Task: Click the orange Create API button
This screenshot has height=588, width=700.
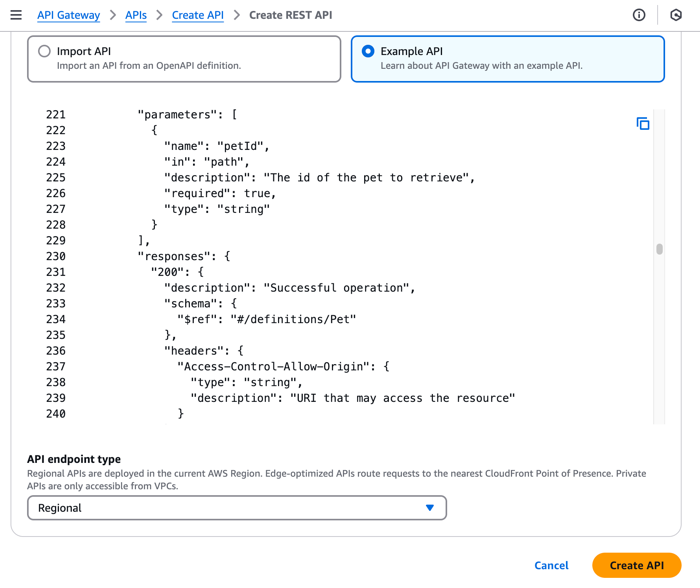Action: (x=637, y=565)
